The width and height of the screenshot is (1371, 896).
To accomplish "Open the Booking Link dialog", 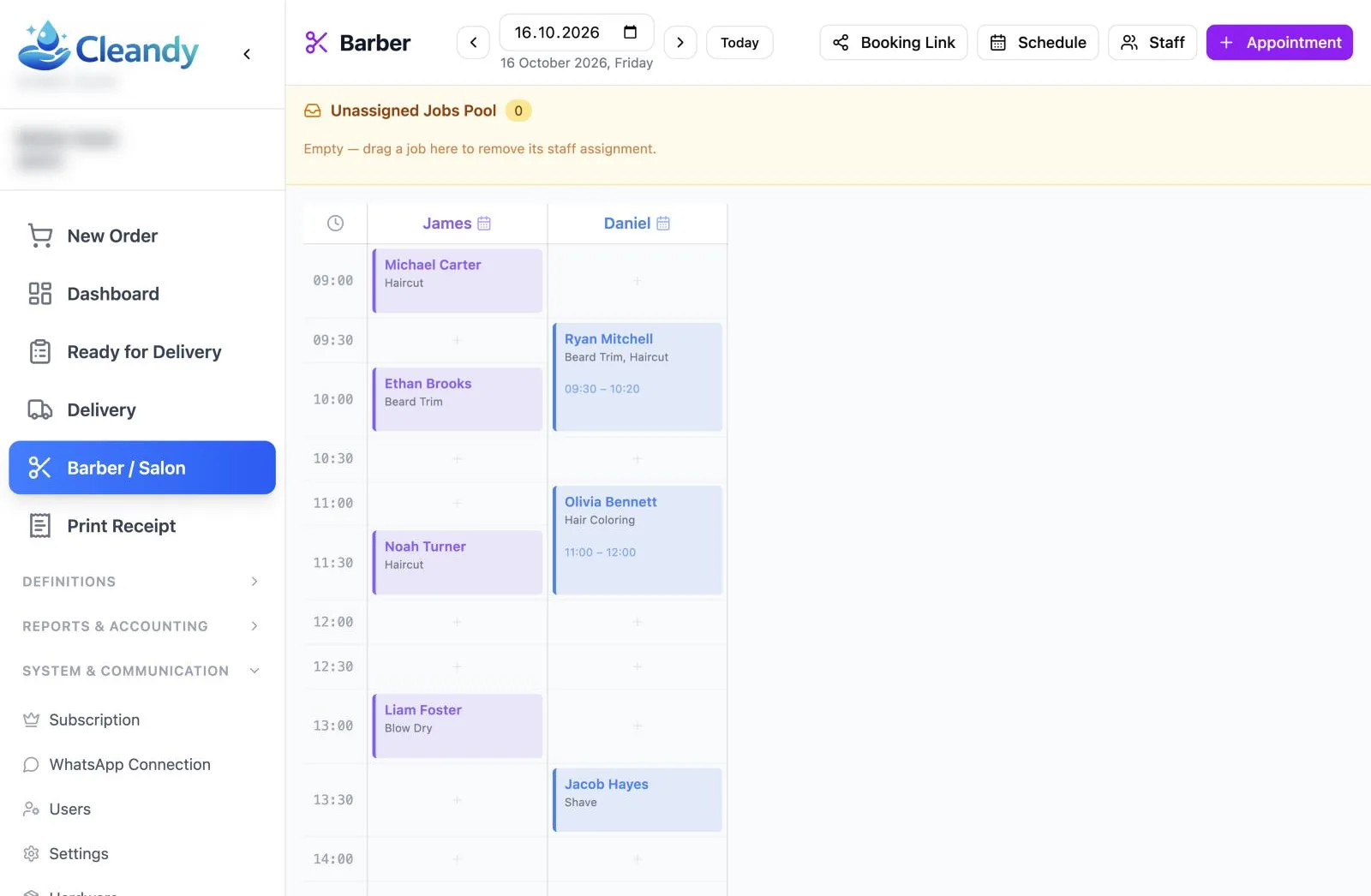I will pos(894,42).
